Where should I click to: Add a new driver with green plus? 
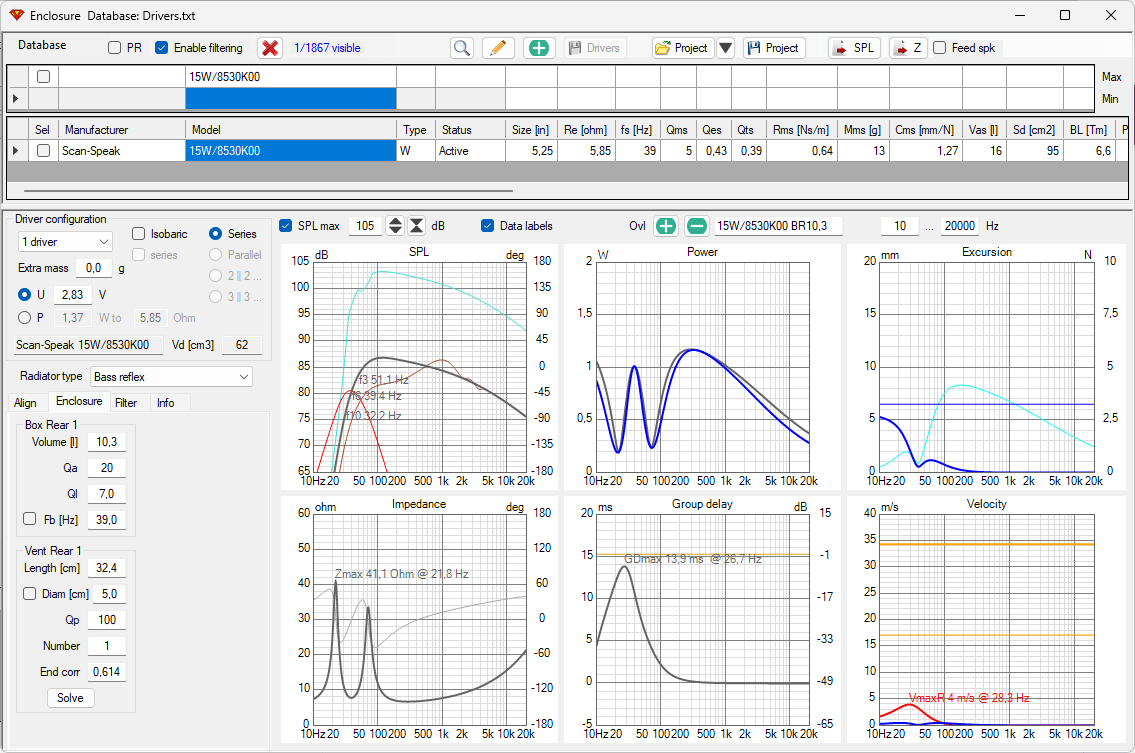[539, 48]
